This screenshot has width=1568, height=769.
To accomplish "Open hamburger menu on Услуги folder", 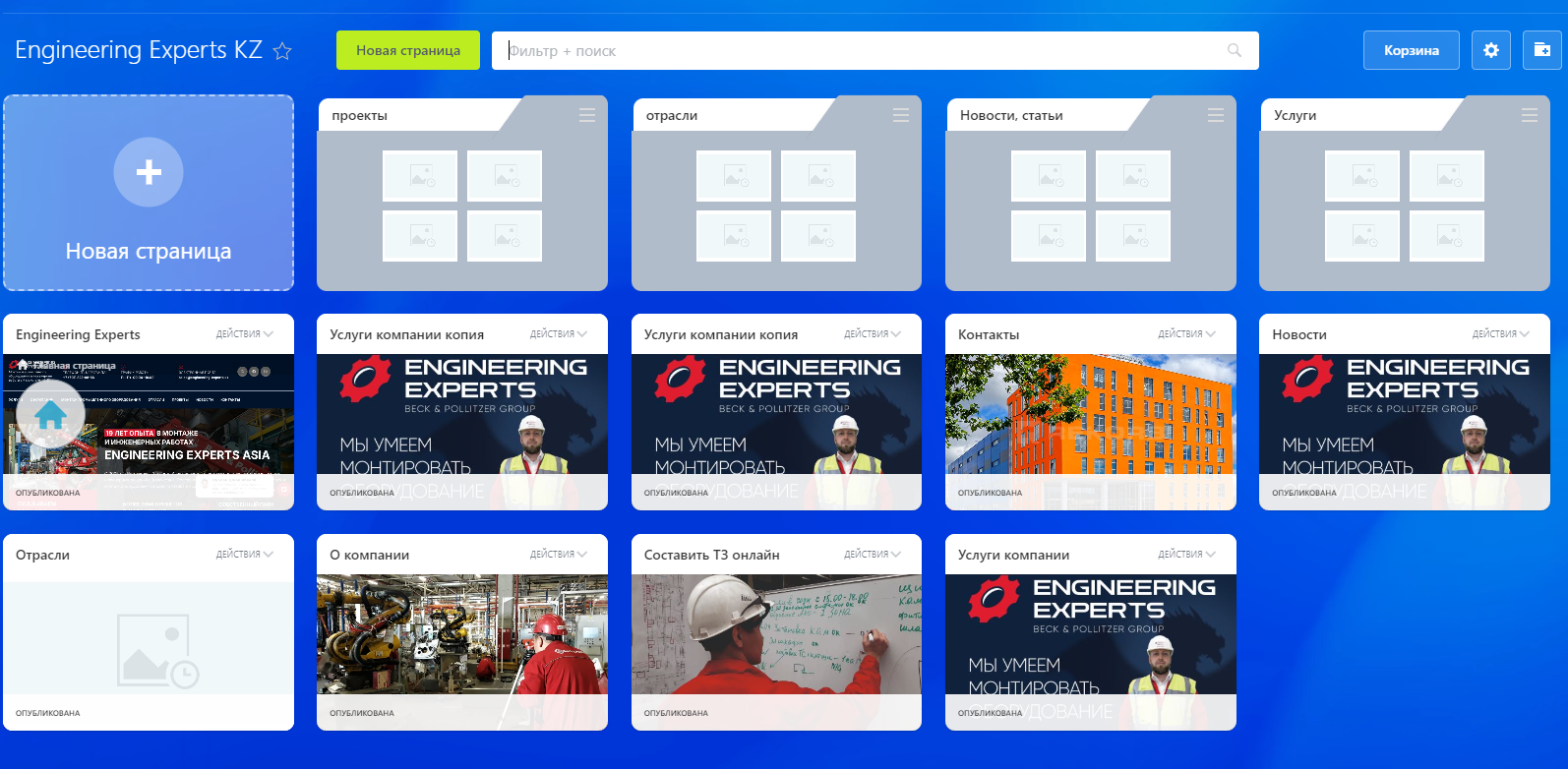I will point(1530,115).
